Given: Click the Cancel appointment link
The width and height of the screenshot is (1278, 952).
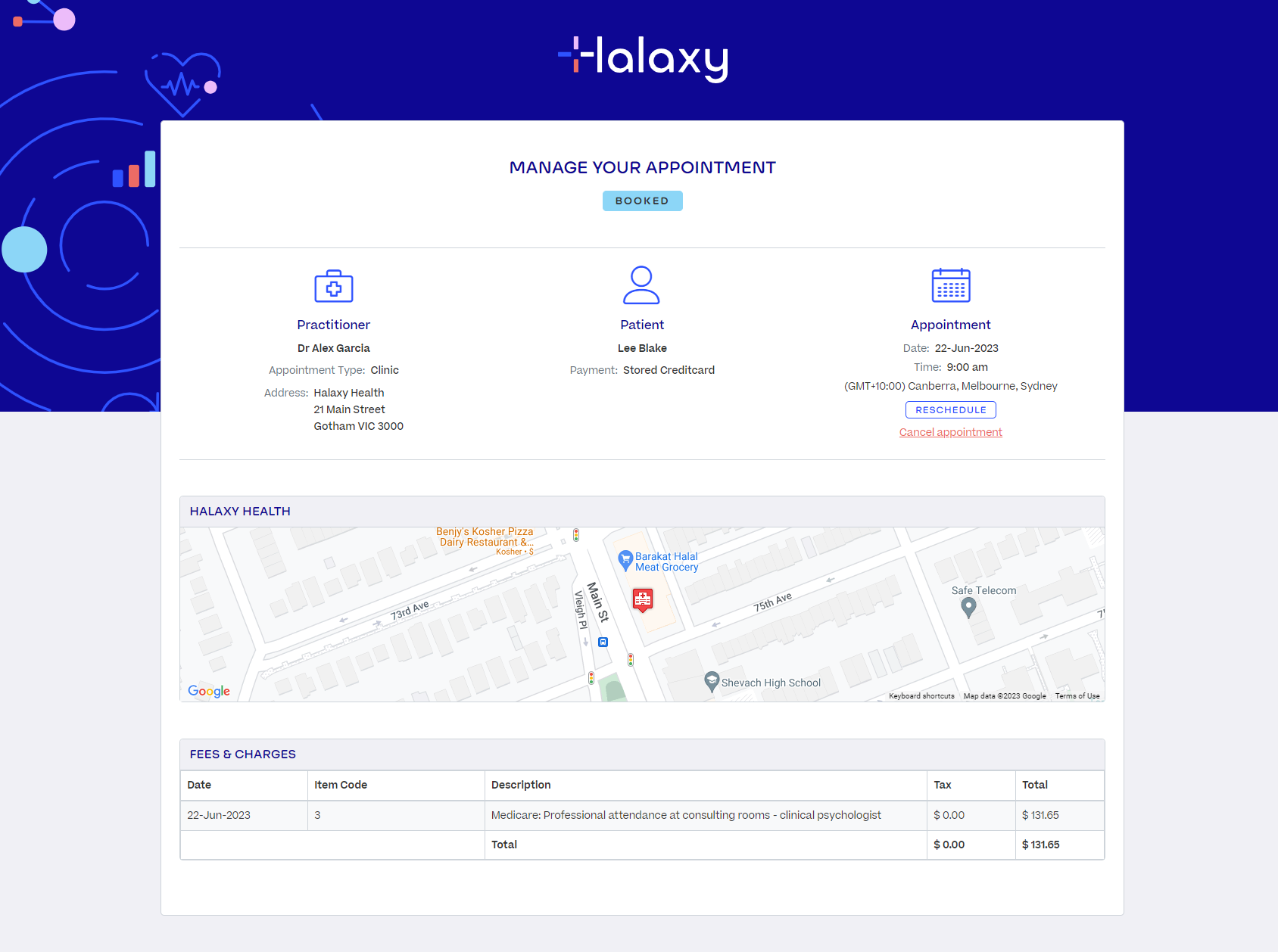Looking at the screenshot, I should [950, 432].
